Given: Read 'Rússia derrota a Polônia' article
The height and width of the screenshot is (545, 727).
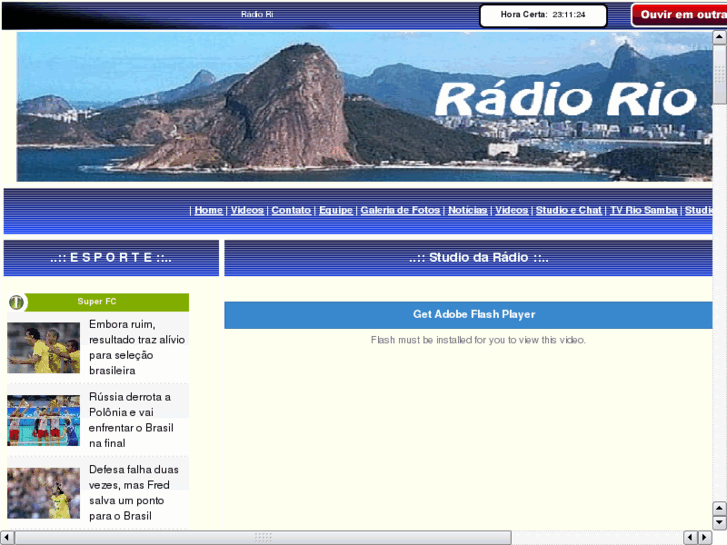Looking at the screenshot, I should click(131, 420).
